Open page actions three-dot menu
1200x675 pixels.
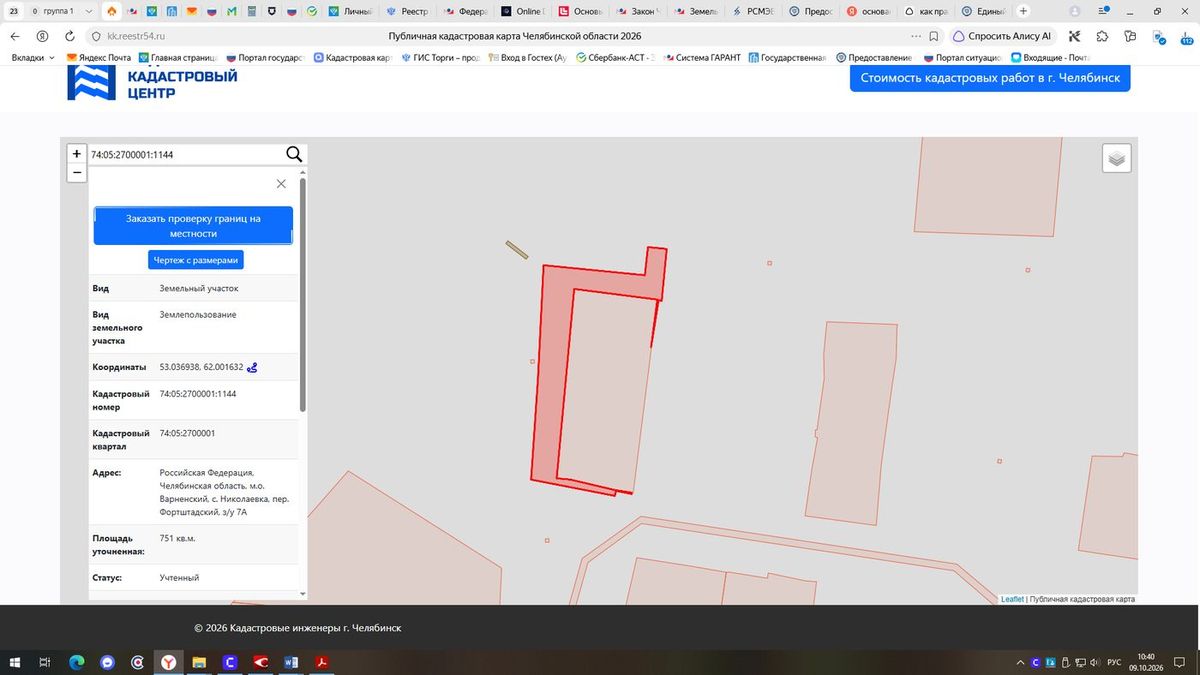pos(916,35)
